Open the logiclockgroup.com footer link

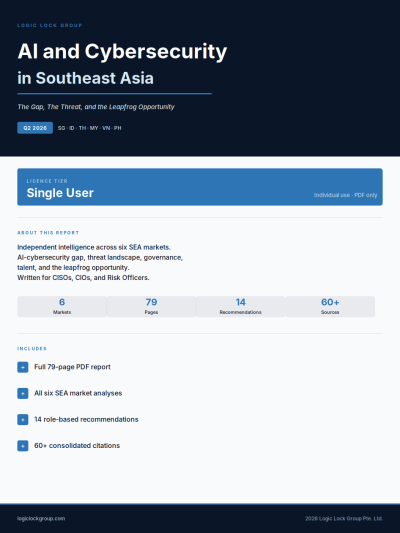point(41,518)
